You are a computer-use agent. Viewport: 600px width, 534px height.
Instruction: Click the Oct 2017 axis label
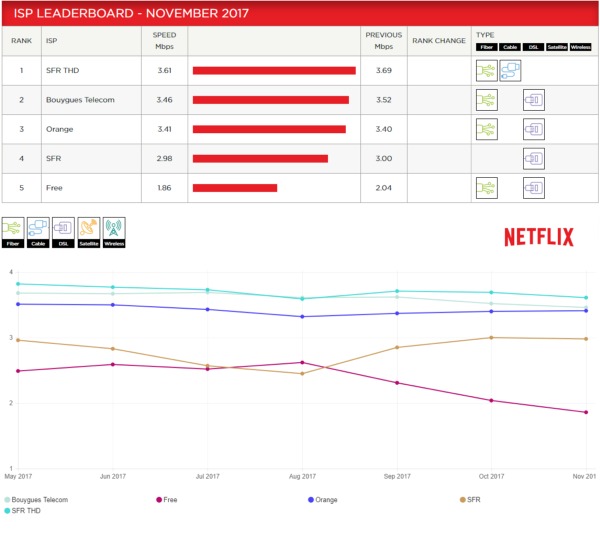pos(491,476)
